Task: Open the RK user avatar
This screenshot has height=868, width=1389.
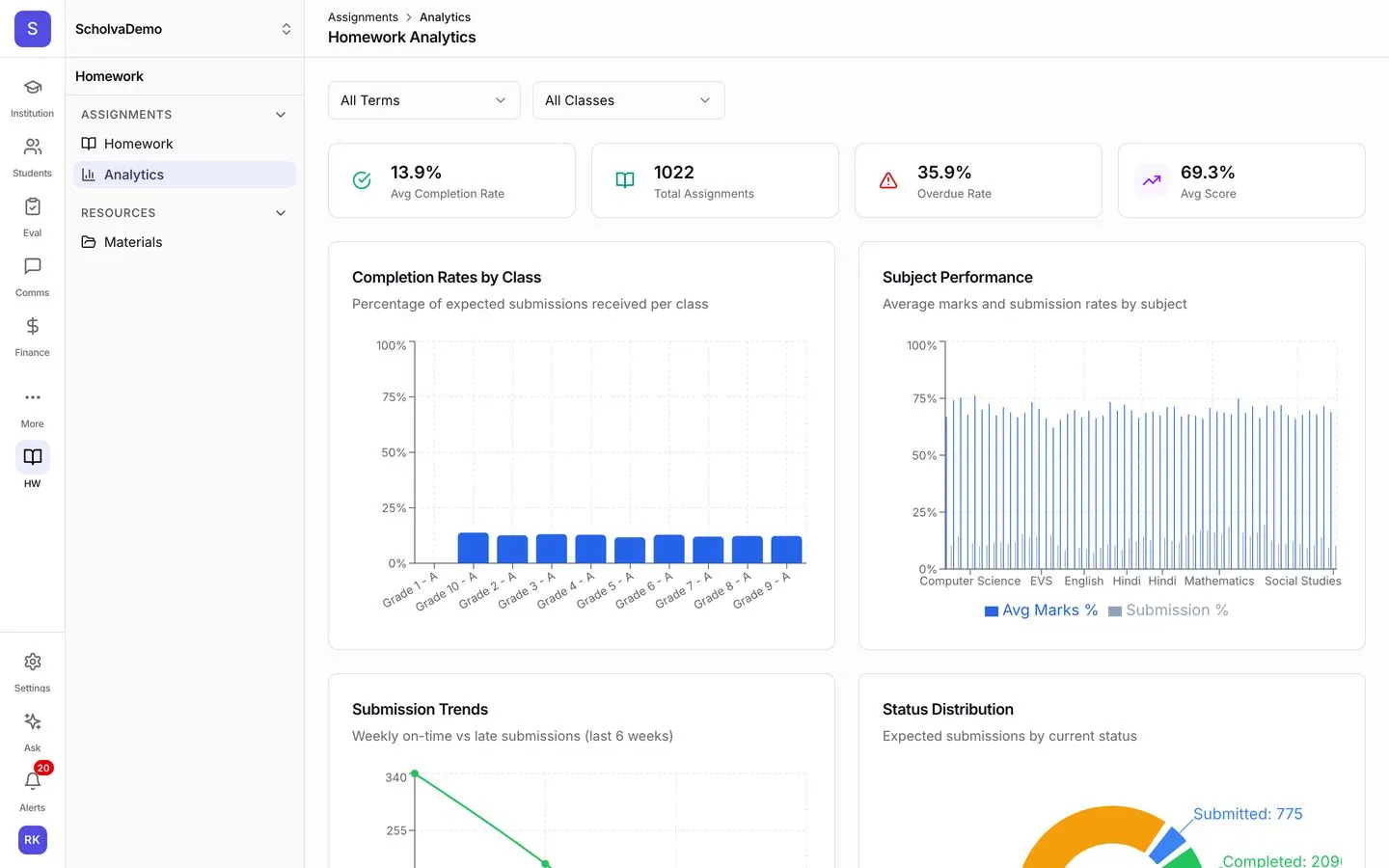Action: click(x=32, y=840)
